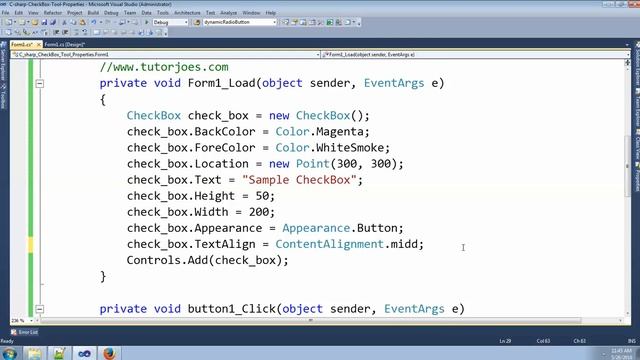Screen dimensions: 640x360
Task: Click the Find in Files icon beside dynamicRadioButton
Action: point(197,22)
